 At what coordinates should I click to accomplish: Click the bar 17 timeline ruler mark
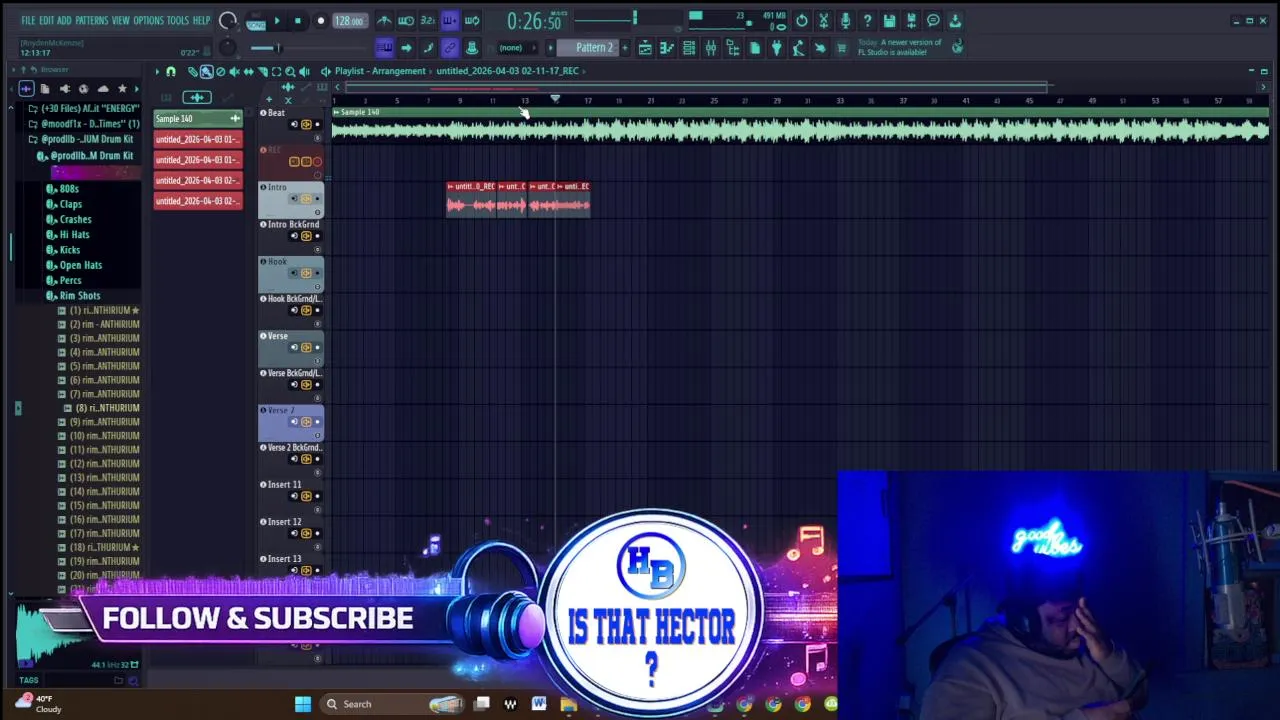pyautogui.click(x=587, y=100)
